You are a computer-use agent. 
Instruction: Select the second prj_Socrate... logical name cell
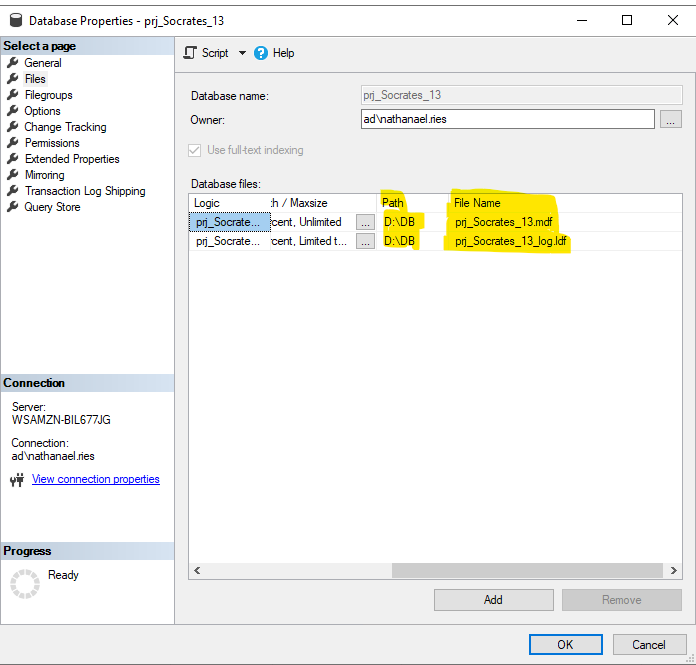pos(230,241)
